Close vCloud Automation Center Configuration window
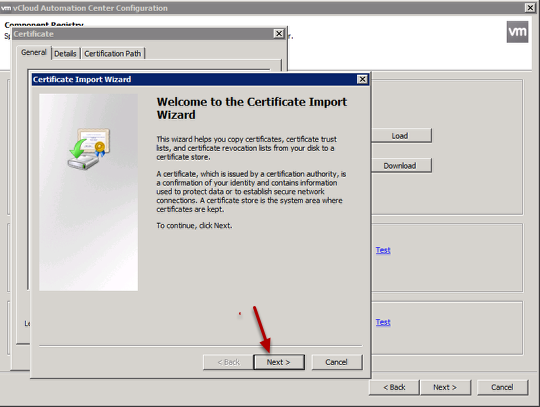540x407 pixels. point(530,8)
